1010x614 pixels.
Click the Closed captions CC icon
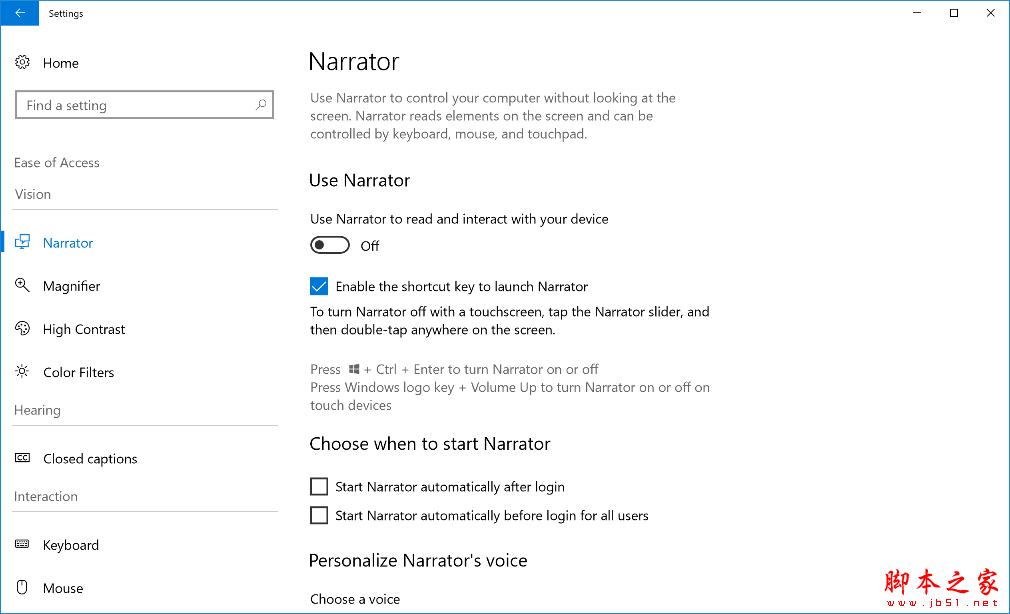point(22,459)
